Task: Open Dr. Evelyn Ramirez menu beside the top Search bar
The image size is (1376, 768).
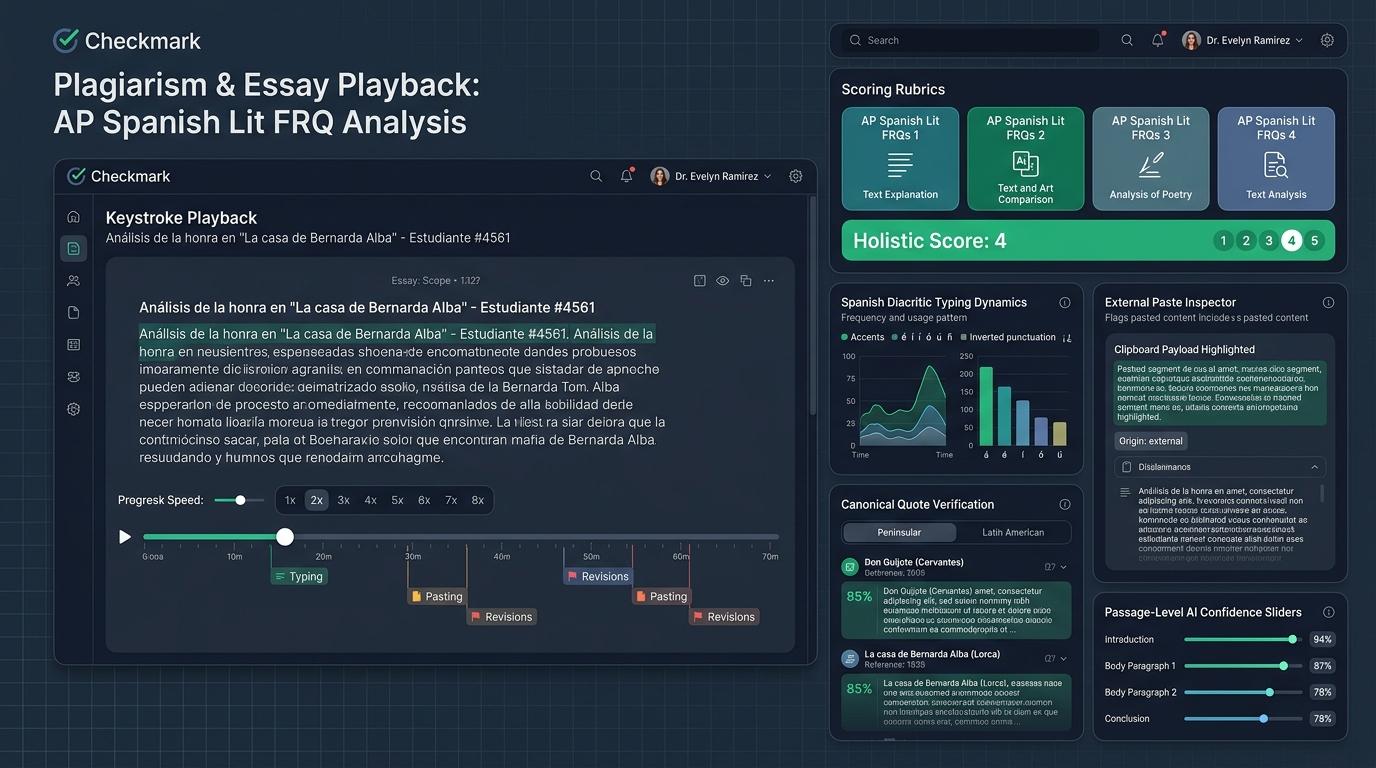Action: click(1243, 40)
